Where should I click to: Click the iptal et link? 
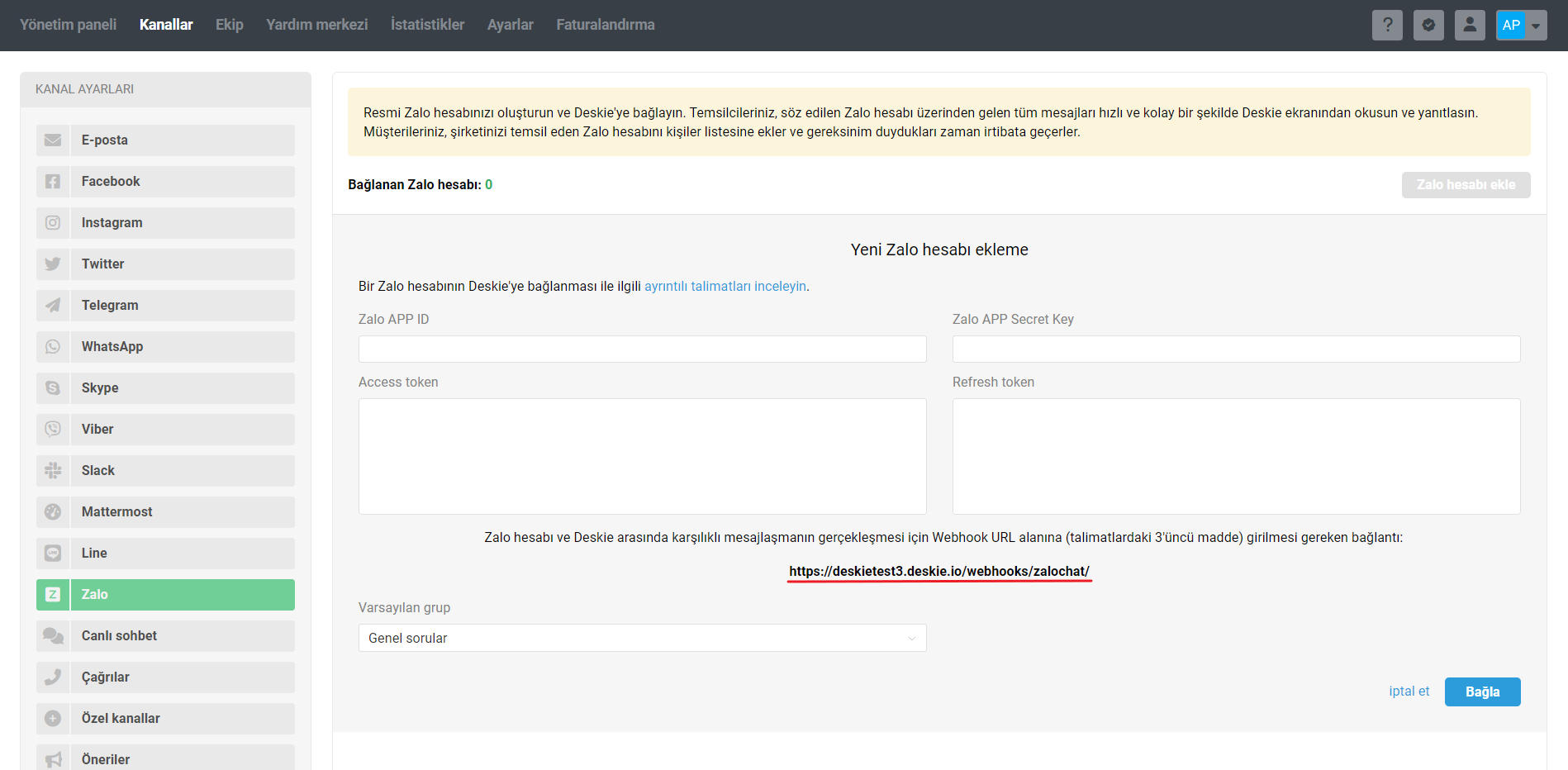click(x=1409, y=692)
